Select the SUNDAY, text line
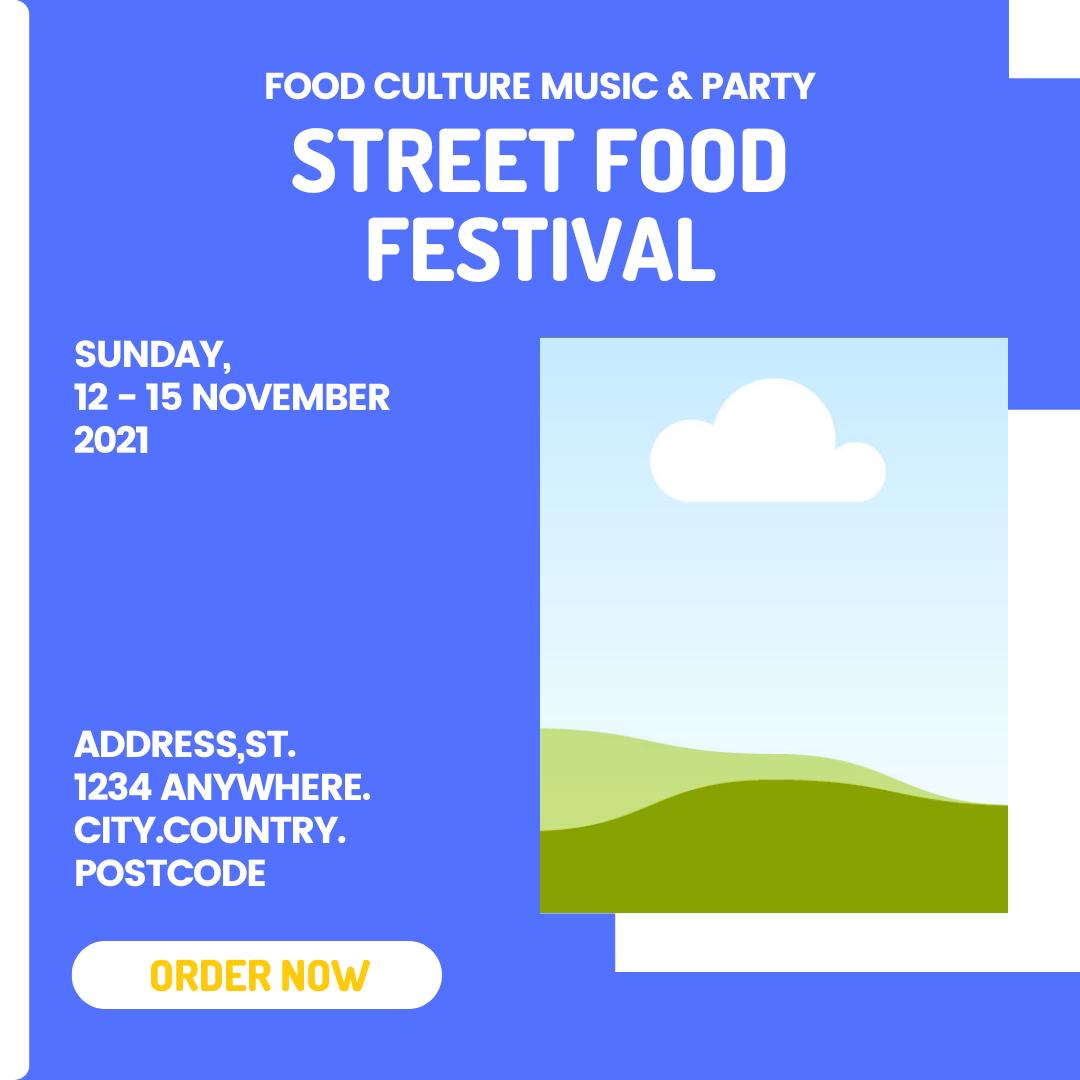Screen dimensions: 1080x1080 152,354
